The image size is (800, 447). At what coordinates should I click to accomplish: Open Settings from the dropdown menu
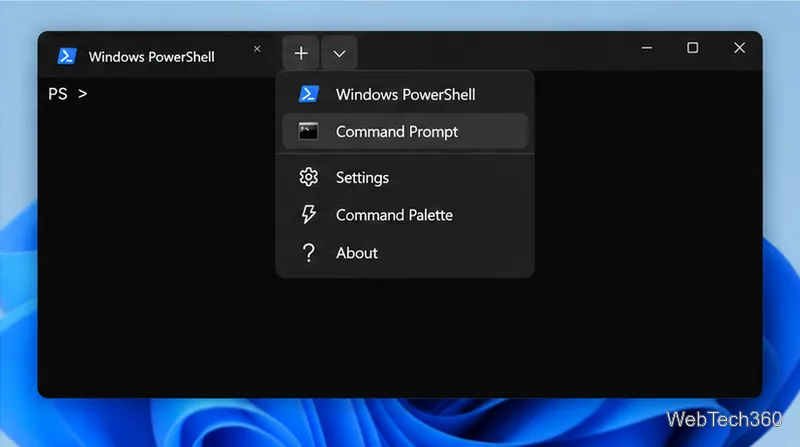[405, 178]
